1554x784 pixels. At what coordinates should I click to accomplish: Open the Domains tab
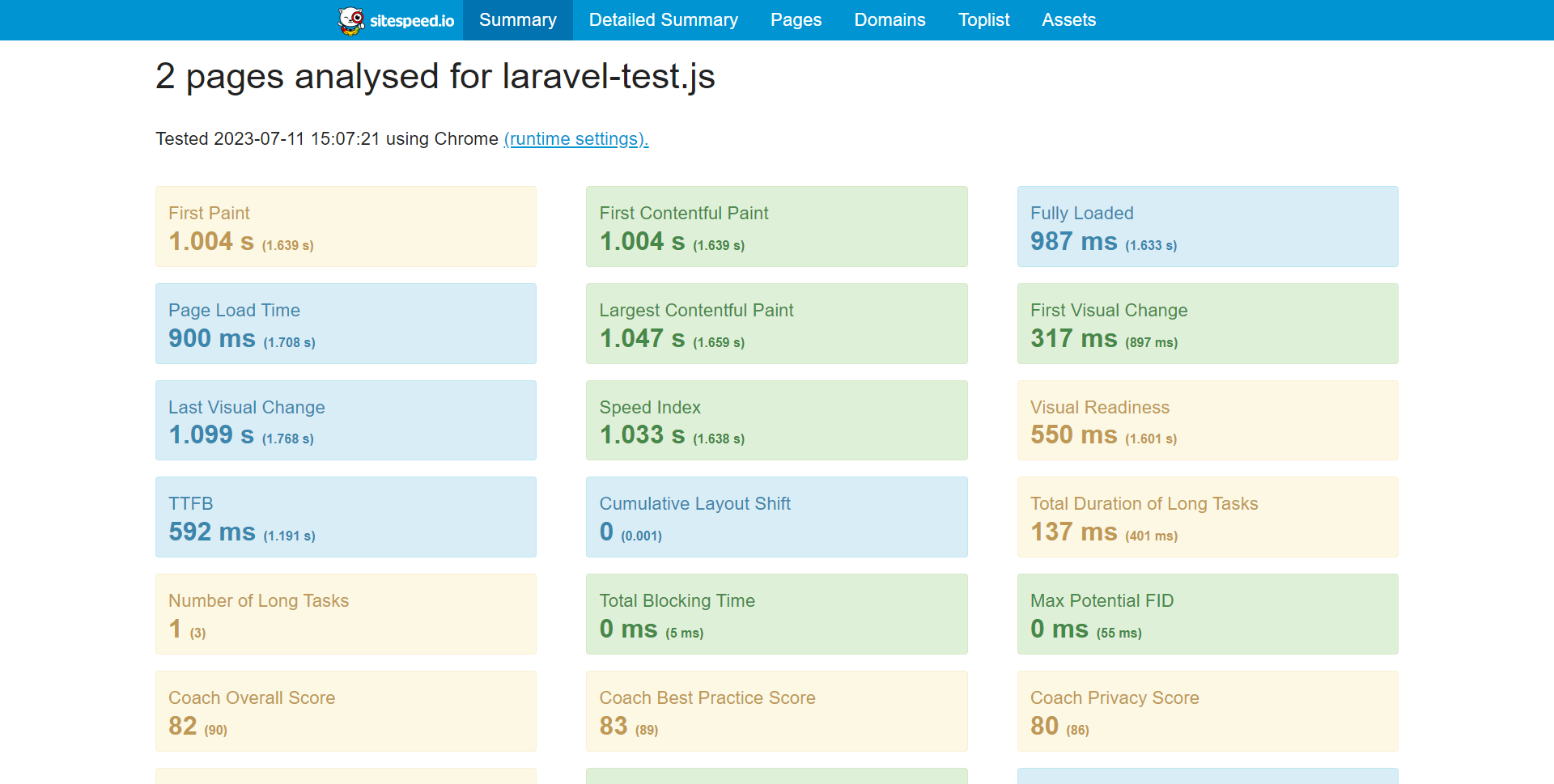(890, 20)
